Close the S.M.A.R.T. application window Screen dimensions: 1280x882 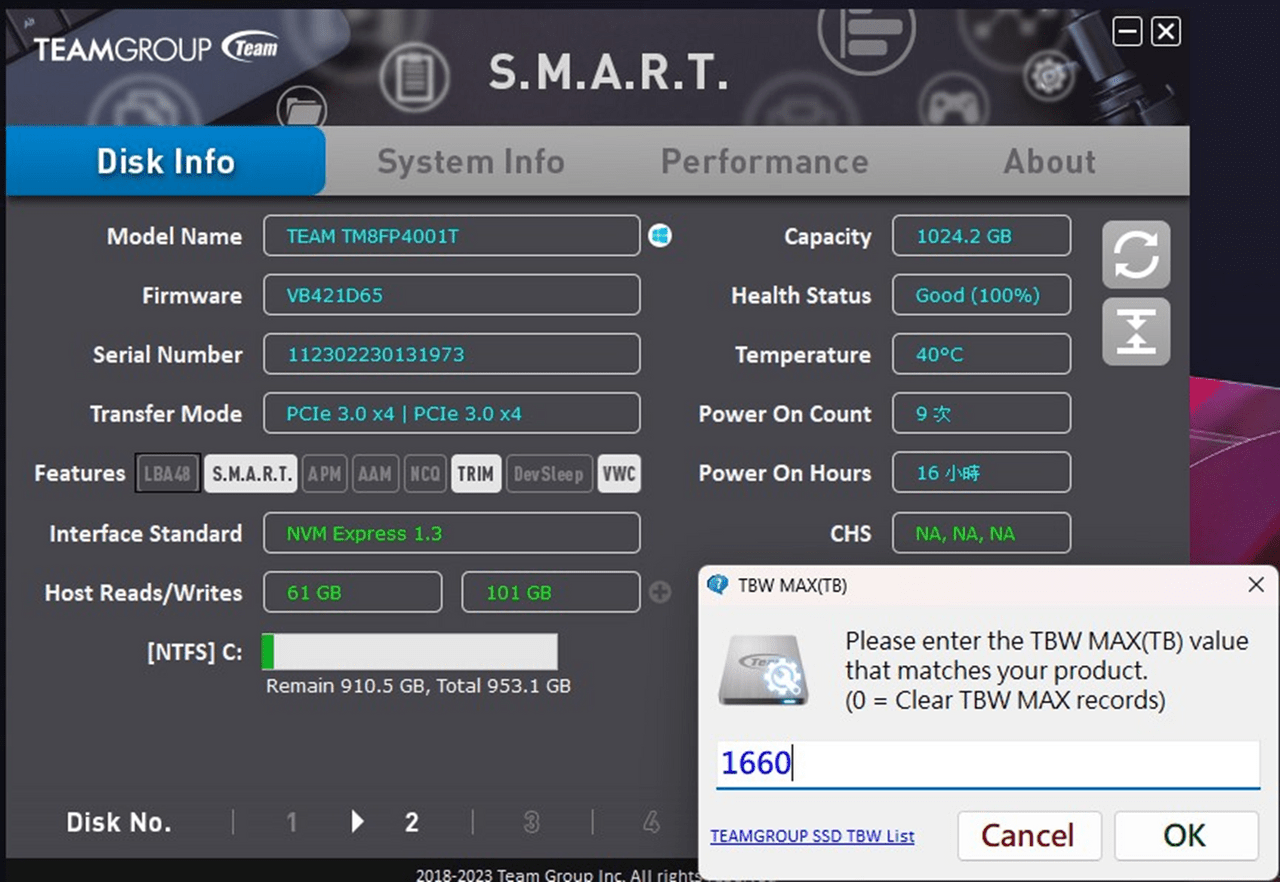1166,32
